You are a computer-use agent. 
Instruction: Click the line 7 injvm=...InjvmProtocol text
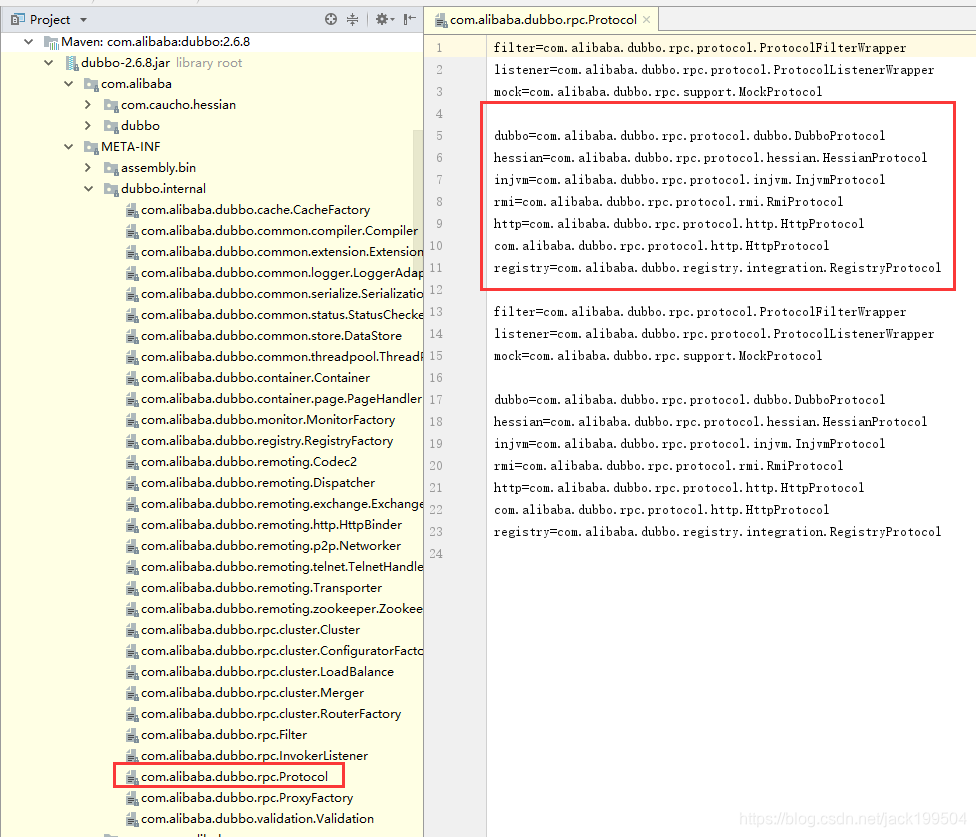[689, 180]
